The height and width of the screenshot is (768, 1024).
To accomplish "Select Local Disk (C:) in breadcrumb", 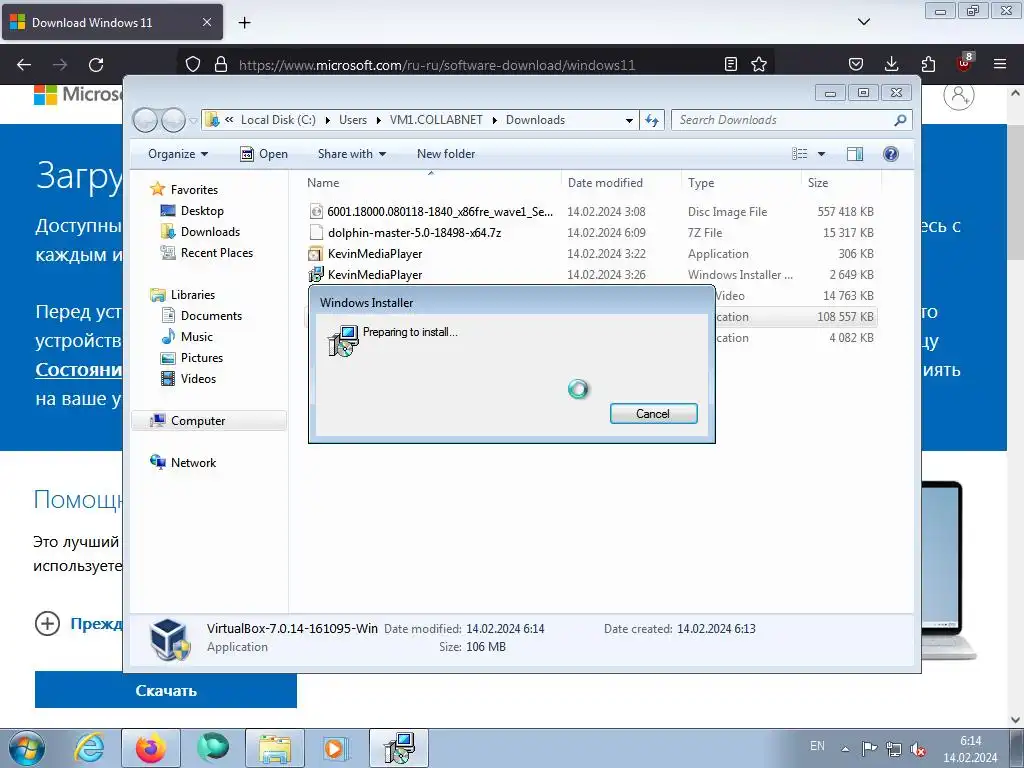I will 278,120.
